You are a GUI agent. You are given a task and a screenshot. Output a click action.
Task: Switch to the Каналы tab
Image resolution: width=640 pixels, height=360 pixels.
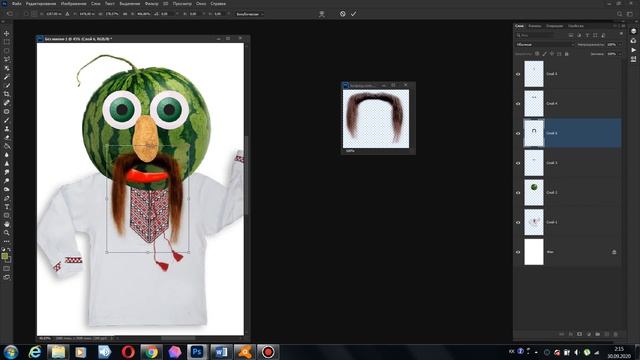535,26
